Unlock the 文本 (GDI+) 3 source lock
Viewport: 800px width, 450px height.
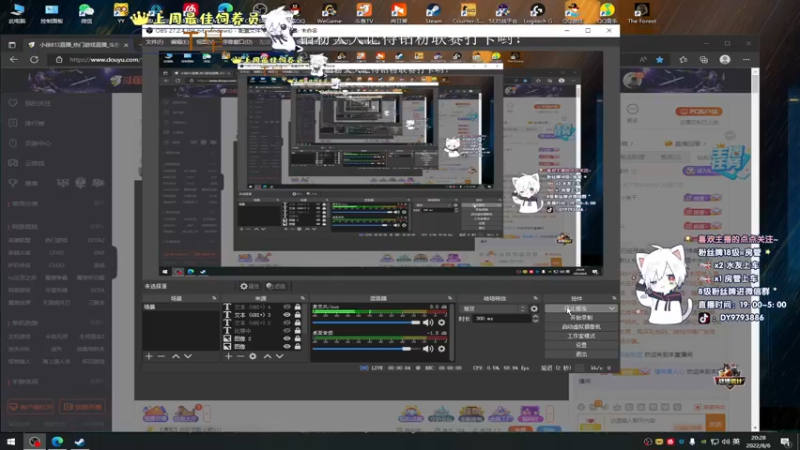[297, 315]
